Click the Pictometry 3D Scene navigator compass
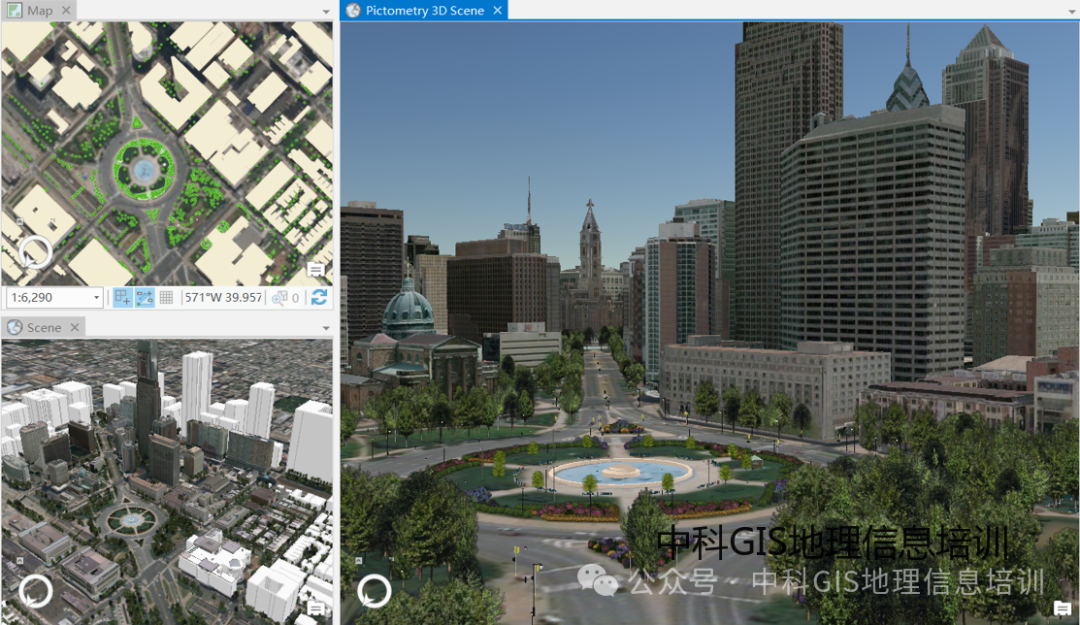 375,591
